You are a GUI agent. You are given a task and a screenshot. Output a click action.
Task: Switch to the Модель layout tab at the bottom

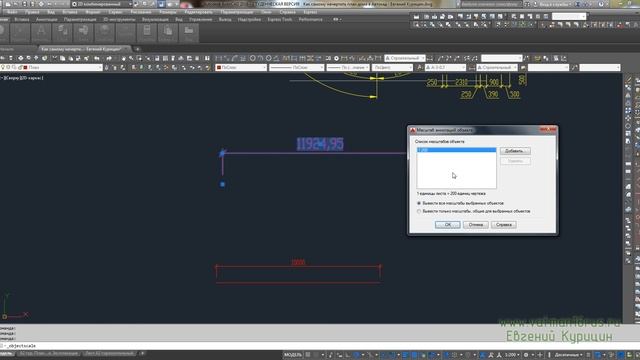pos(7,354)
